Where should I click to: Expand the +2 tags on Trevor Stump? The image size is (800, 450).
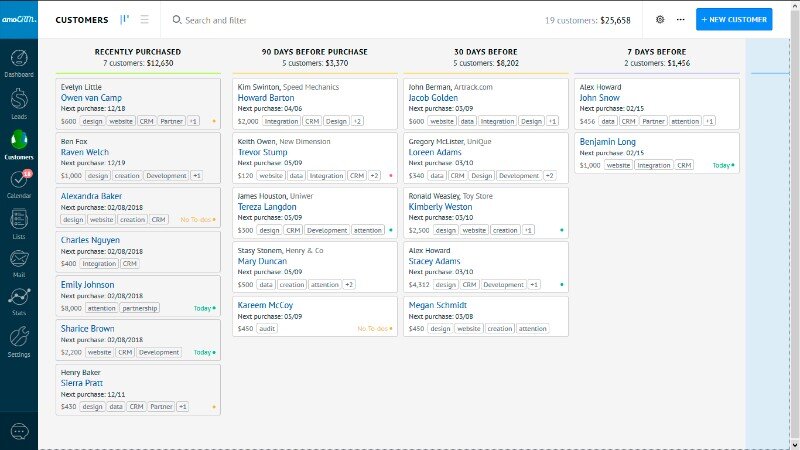(374, 175)
